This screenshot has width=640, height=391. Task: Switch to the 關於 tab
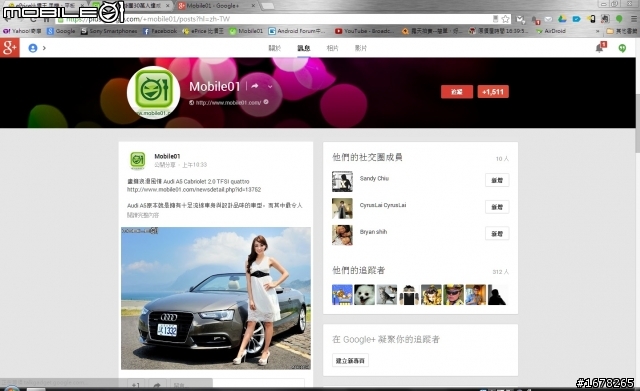pos(275,48)
